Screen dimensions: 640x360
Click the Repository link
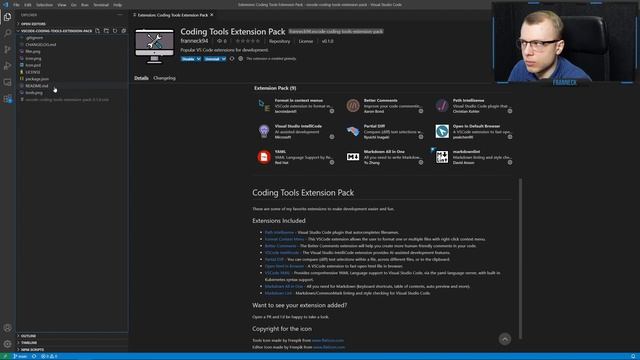point(280,41)
